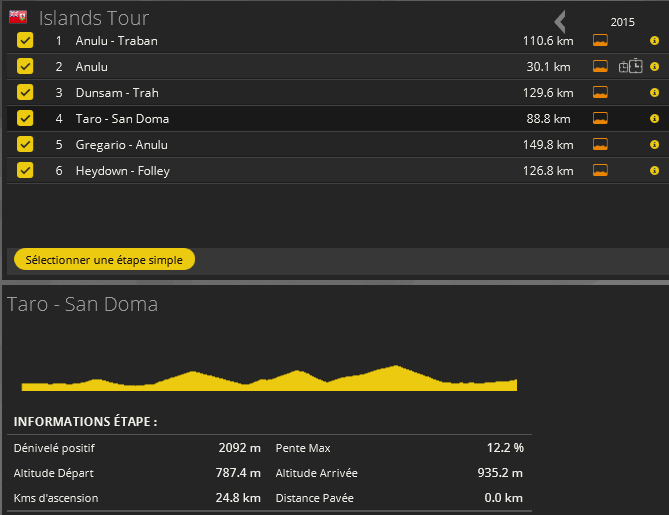669x515 pixels.
Task: Click the Islands Tour race title
Action: [94, 18]
